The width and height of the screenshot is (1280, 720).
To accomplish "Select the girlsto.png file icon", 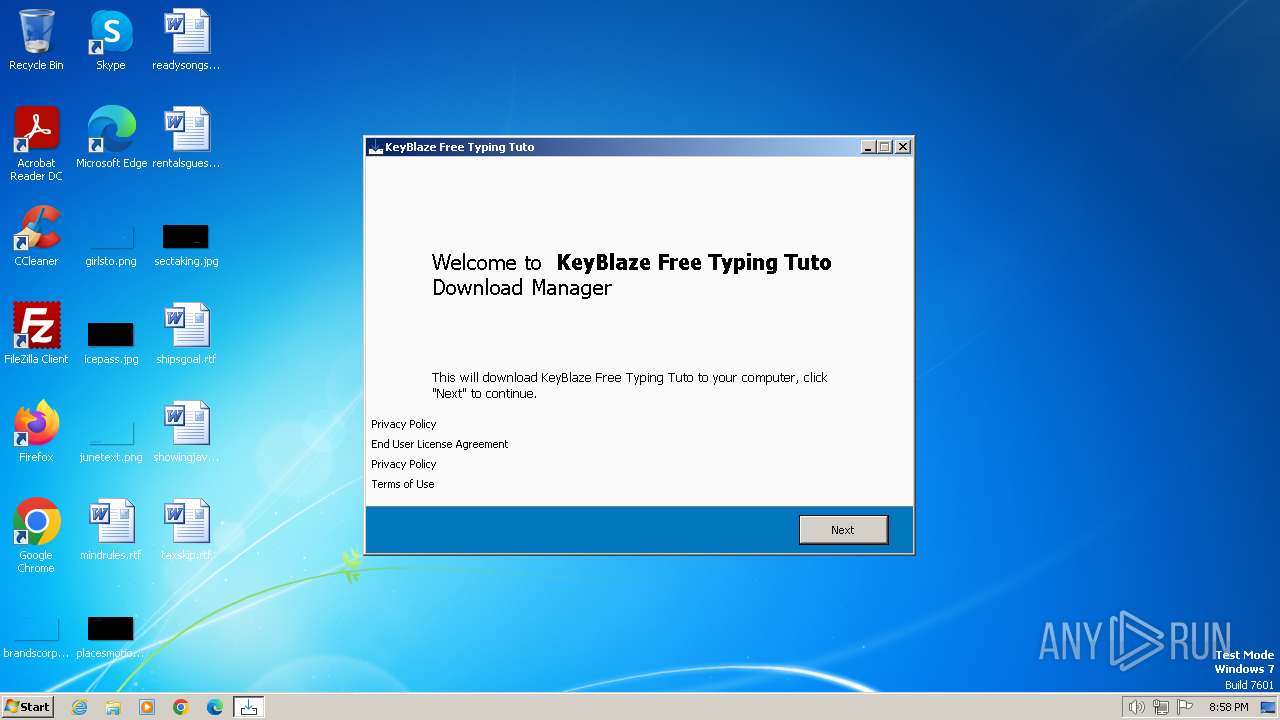I will (x=111, y=245).
